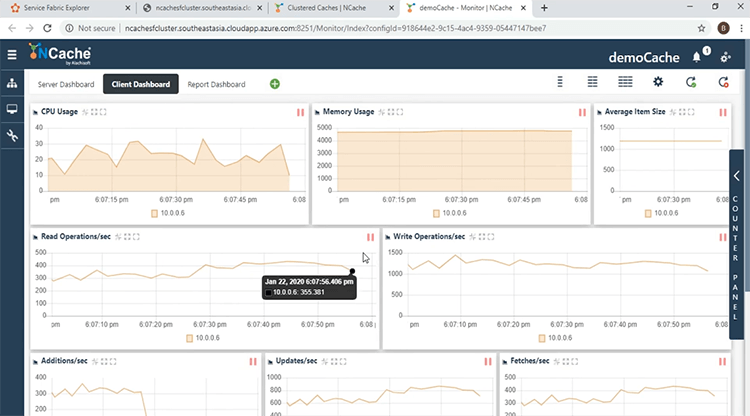Screen dimensions: 750x416
Task: Click the refresh icon with green check
Action: click(691, 82)
